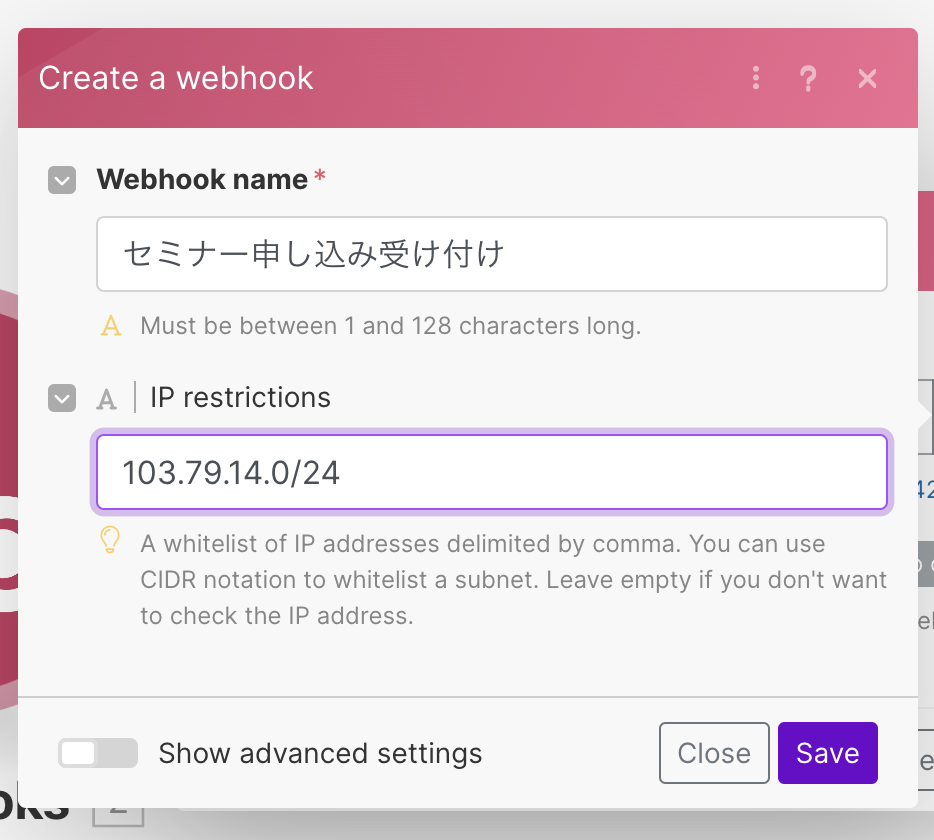Click the Close button in dialog footer
This screenshot has height=840, width=934.
[x=714, y=753]
